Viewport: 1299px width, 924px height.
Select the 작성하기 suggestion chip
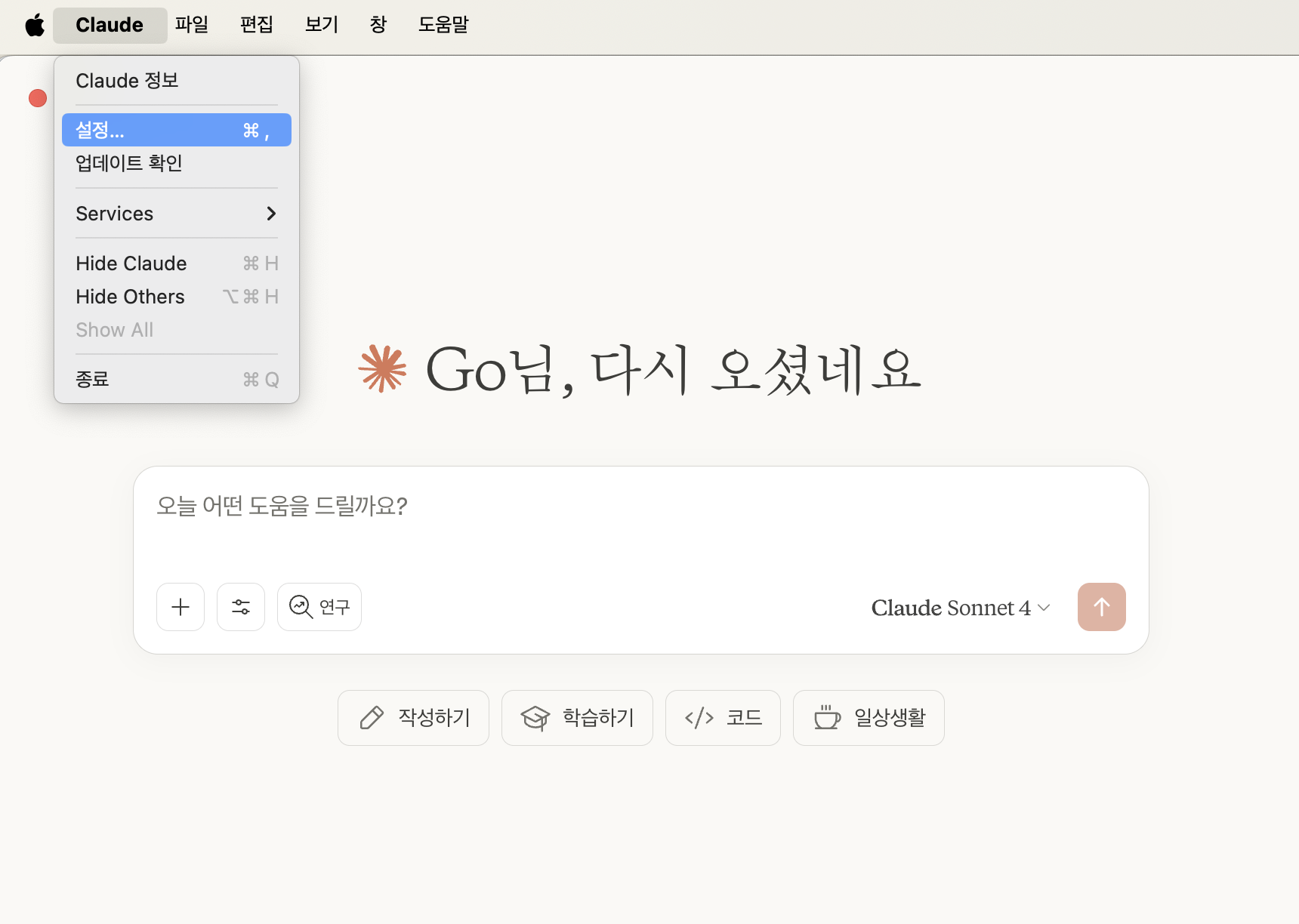tap(413, 718)
